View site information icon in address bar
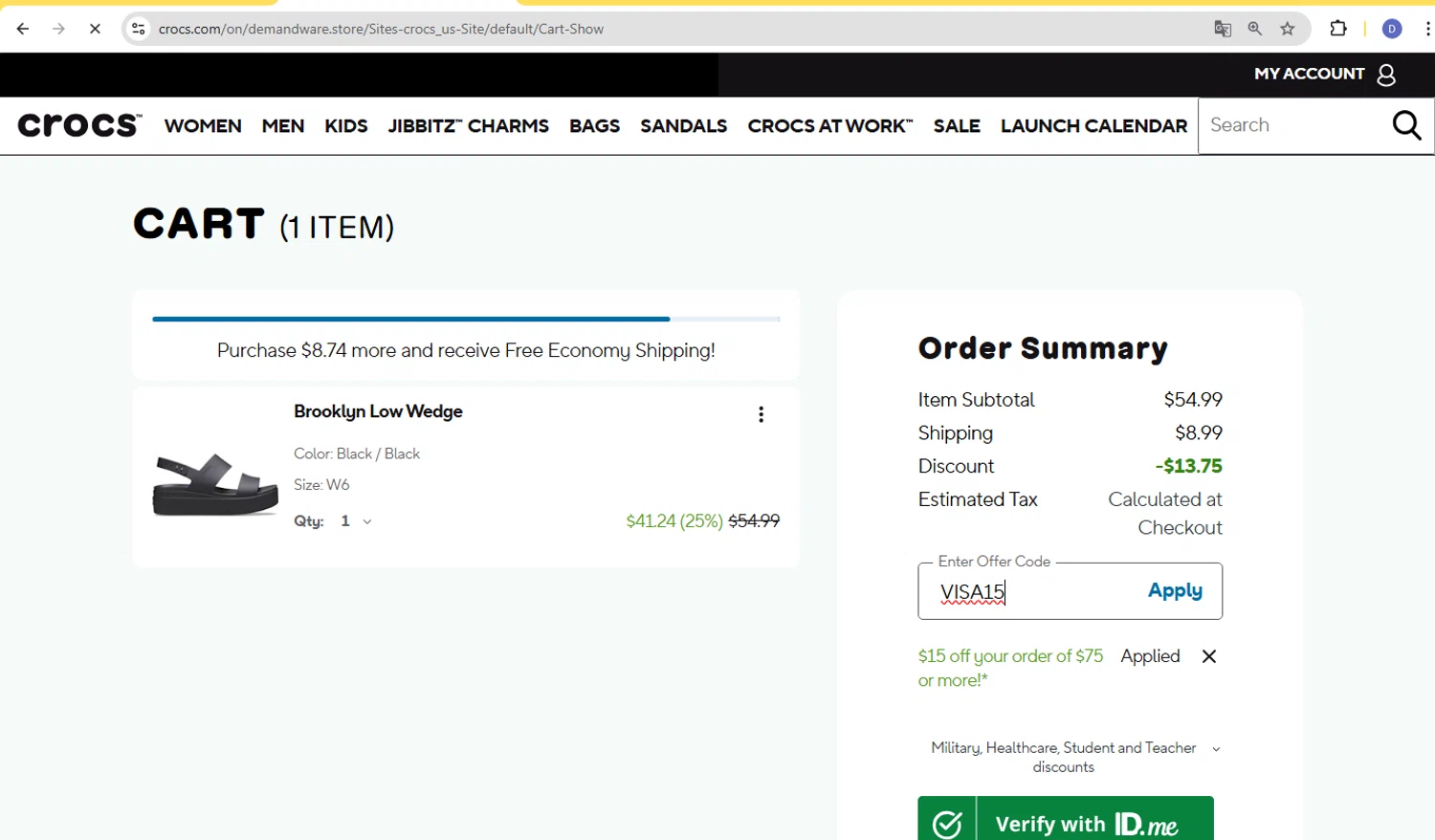Screen dimensions: 1435x840 click(139, 29)
